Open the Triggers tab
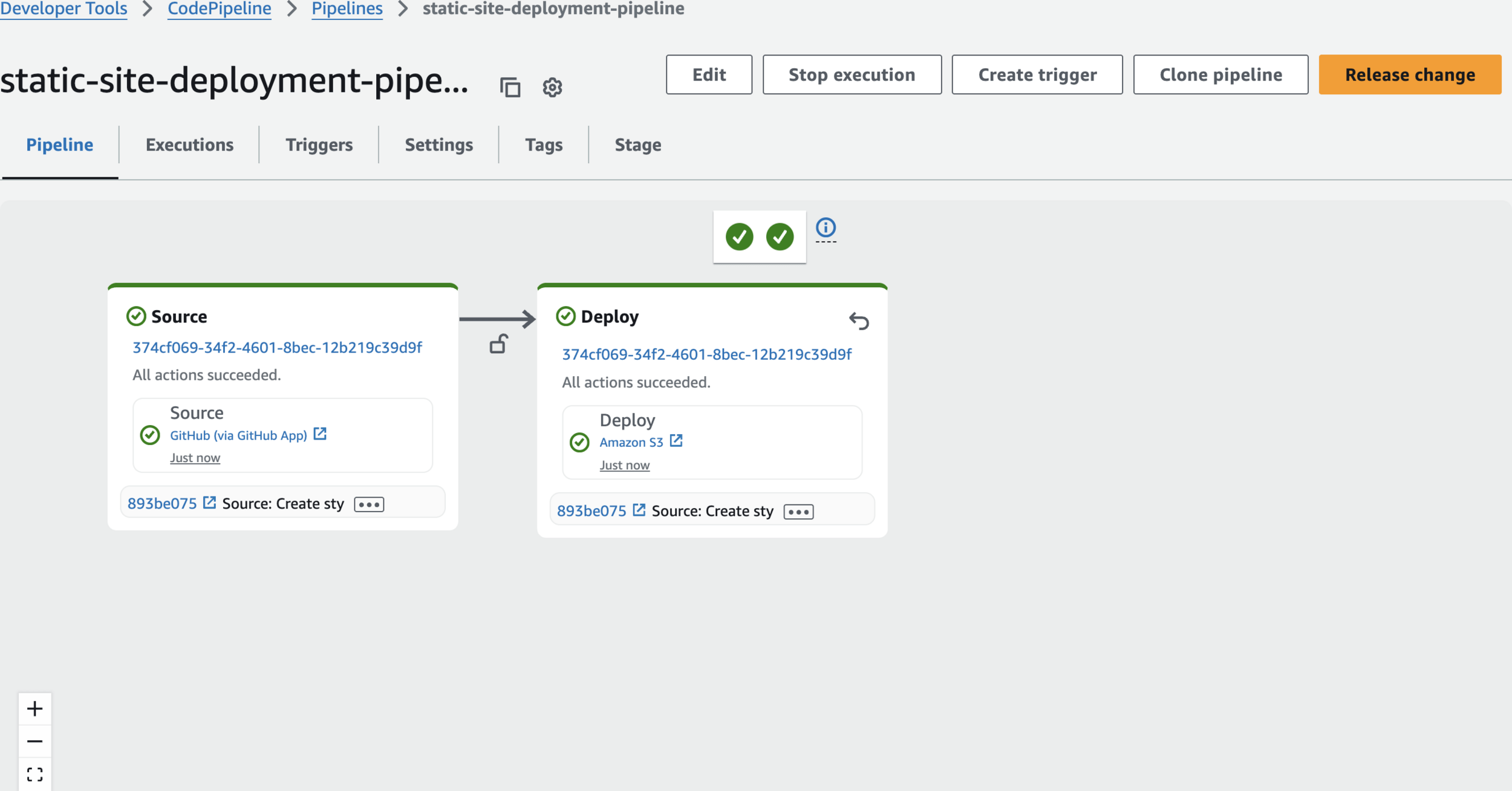1512x791 pixels. point(319,145)
